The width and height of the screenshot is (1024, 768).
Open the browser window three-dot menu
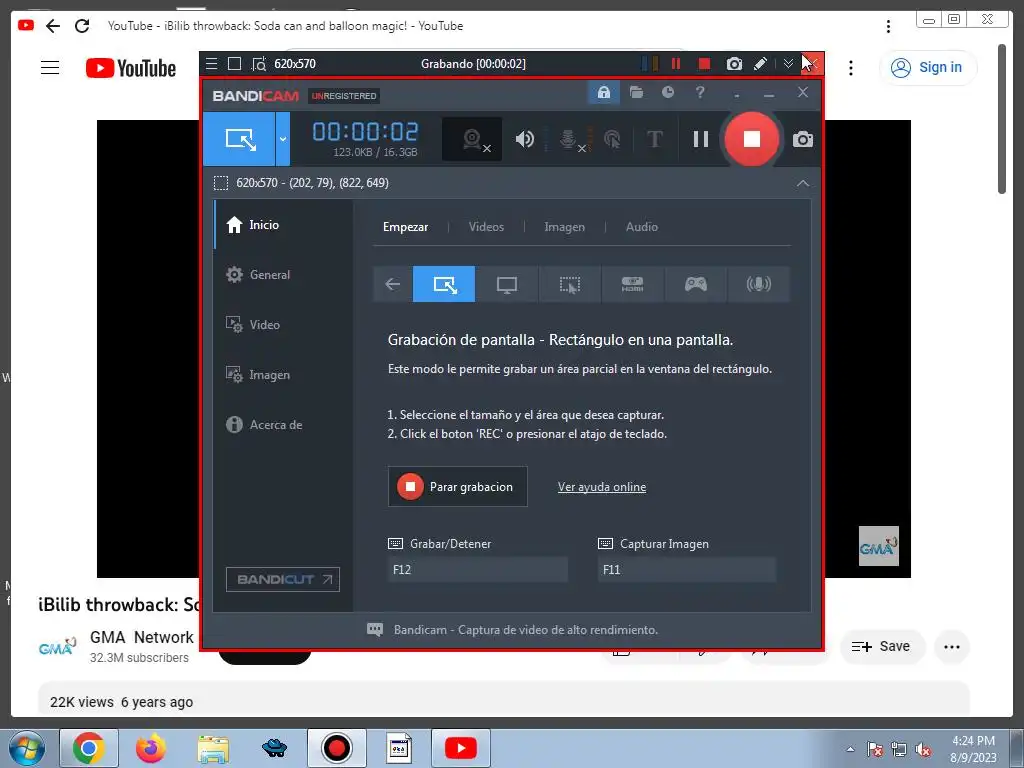tap(888, 26)
